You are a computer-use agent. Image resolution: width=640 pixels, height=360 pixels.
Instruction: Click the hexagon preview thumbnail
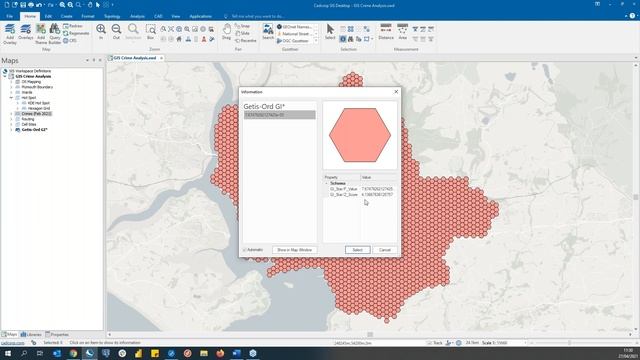[360, 135]
